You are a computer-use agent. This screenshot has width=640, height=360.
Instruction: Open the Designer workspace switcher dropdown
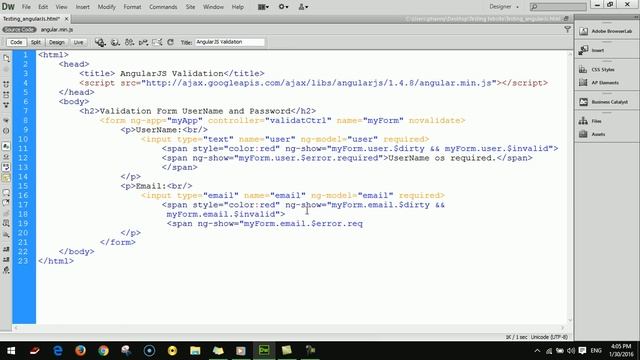(504, 7)
